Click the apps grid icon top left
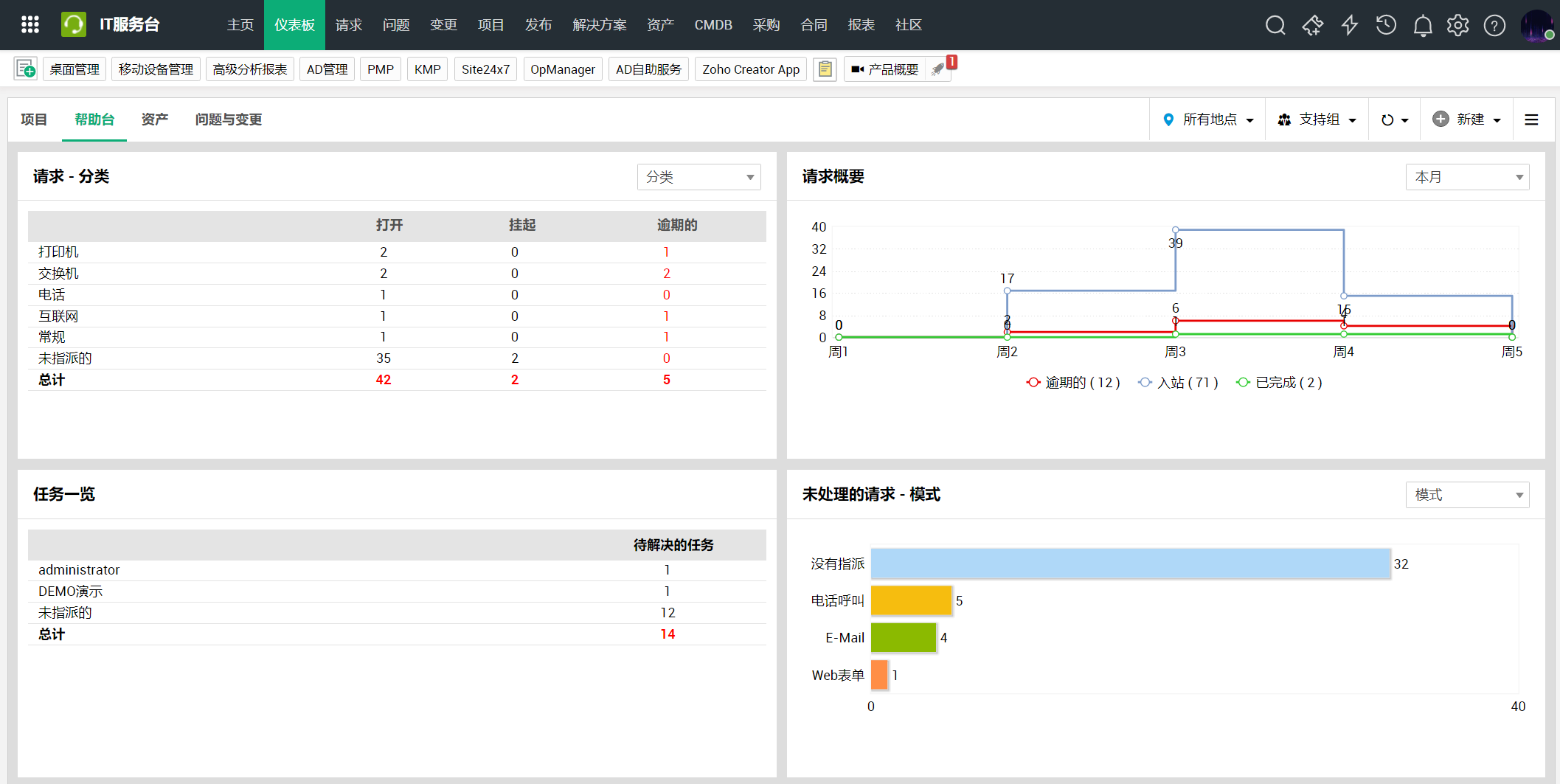1560x784 pixels. click(30, 24)
